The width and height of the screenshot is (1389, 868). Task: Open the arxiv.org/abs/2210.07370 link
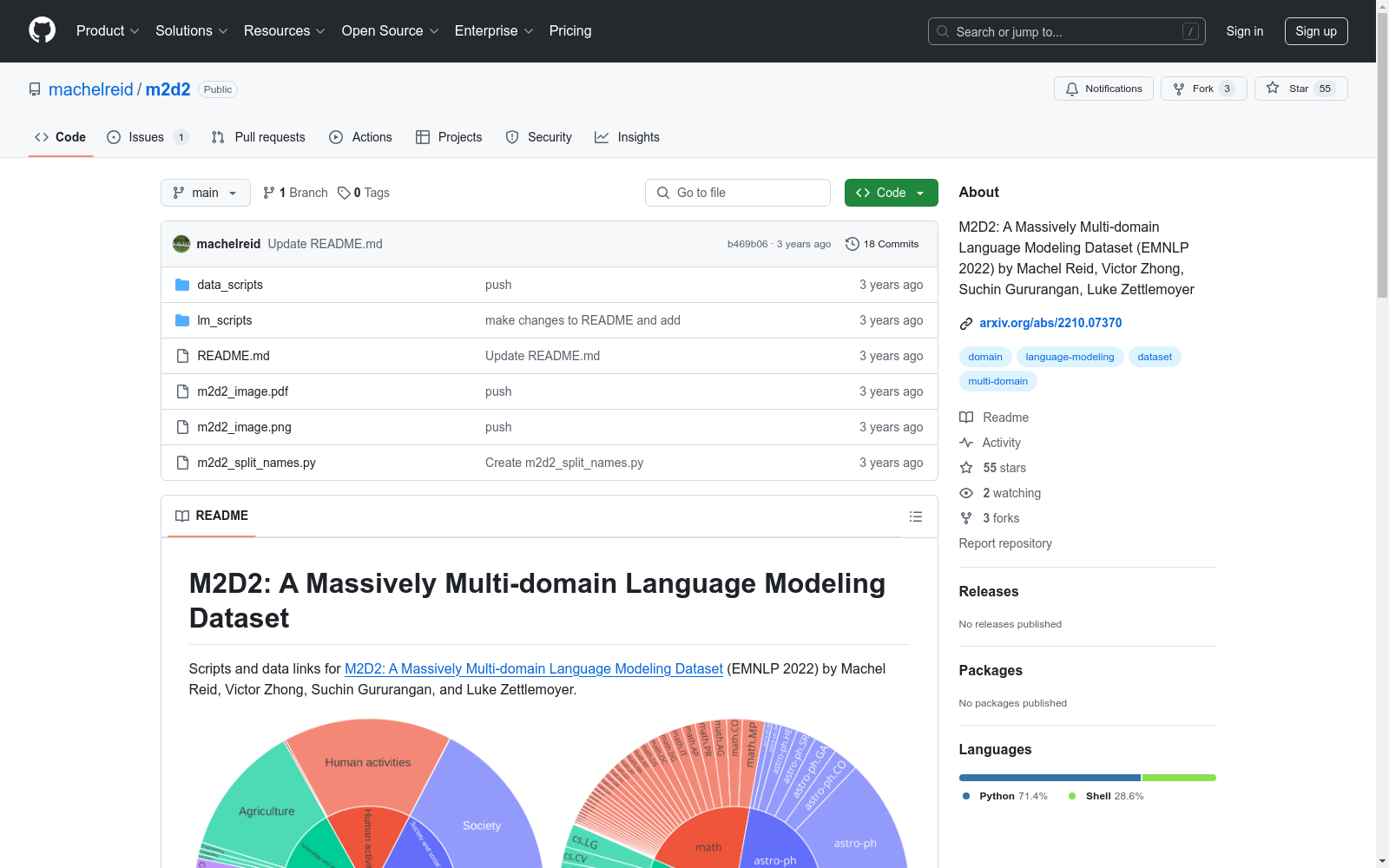(x=1050, y=323)
